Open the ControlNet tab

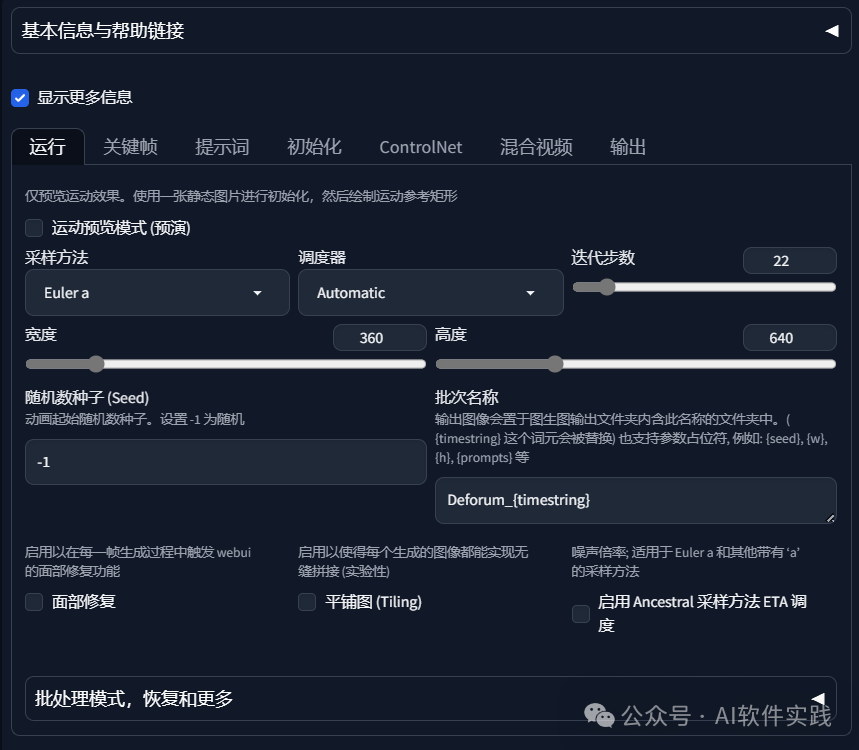pyautogui.click(x=421, y=147)
